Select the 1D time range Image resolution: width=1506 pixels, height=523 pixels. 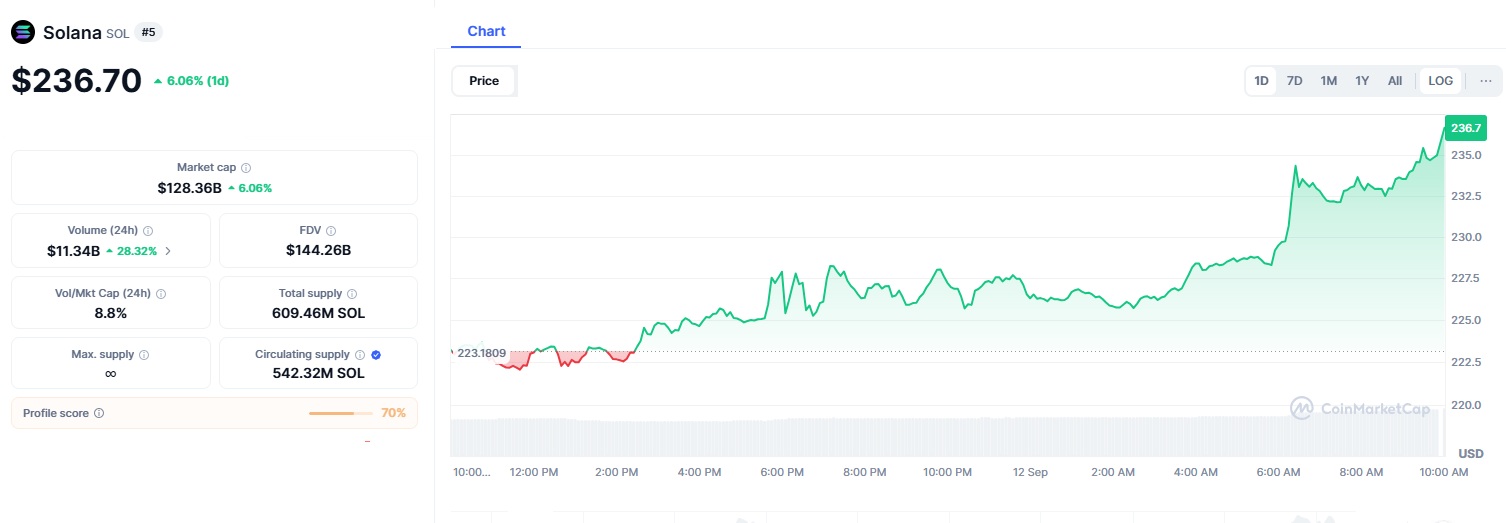pyautogui.click(x=1262, y=81)
